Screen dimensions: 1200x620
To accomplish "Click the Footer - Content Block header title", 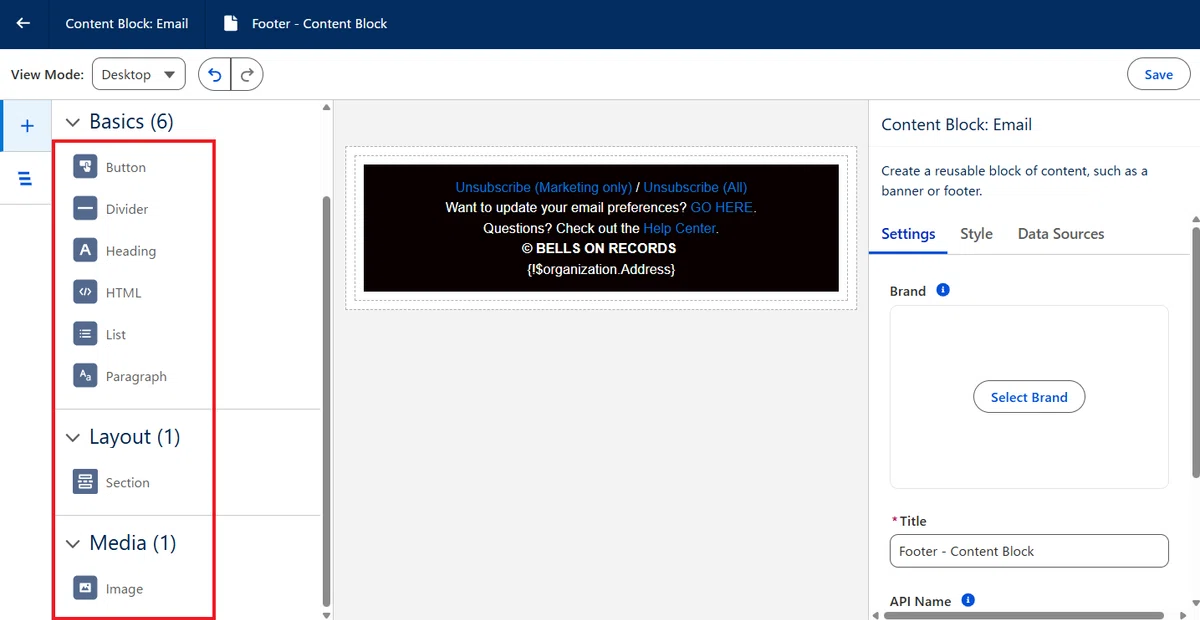I will pos(319,23).
